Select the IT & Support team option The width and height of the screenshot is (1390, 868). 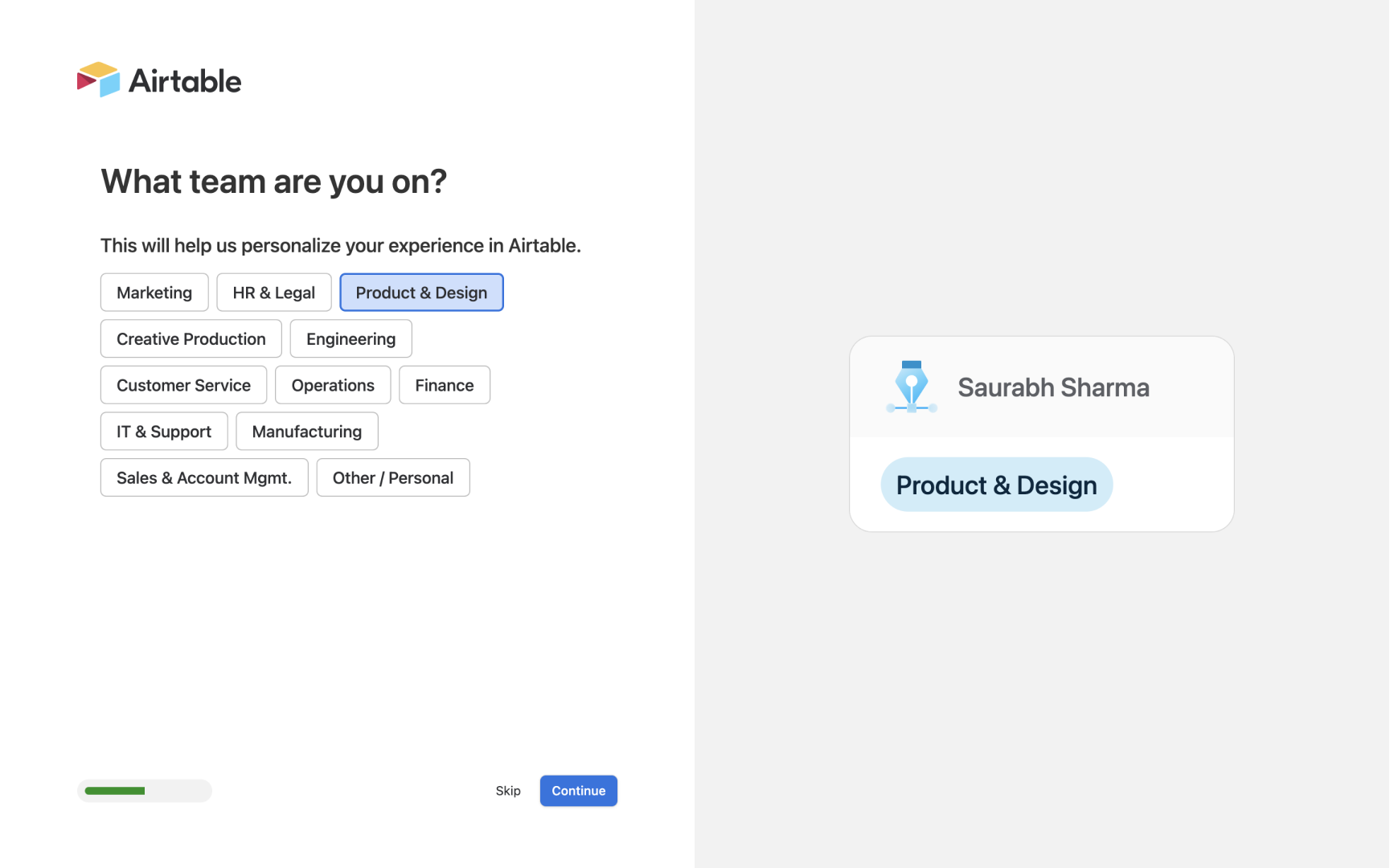tap(164, 431)
